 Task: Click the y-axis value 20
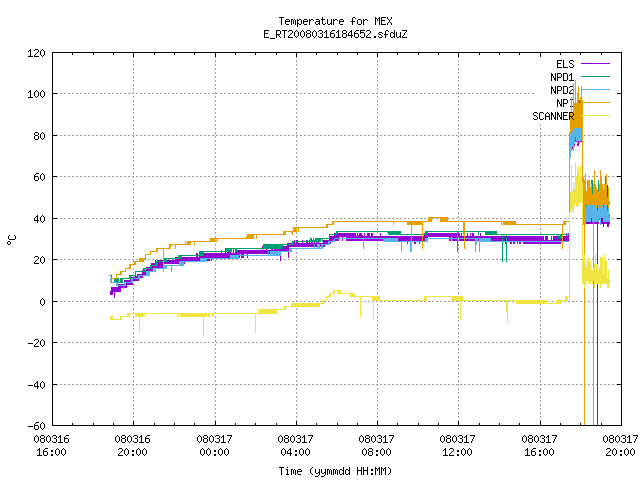click(x=39, y=260)
